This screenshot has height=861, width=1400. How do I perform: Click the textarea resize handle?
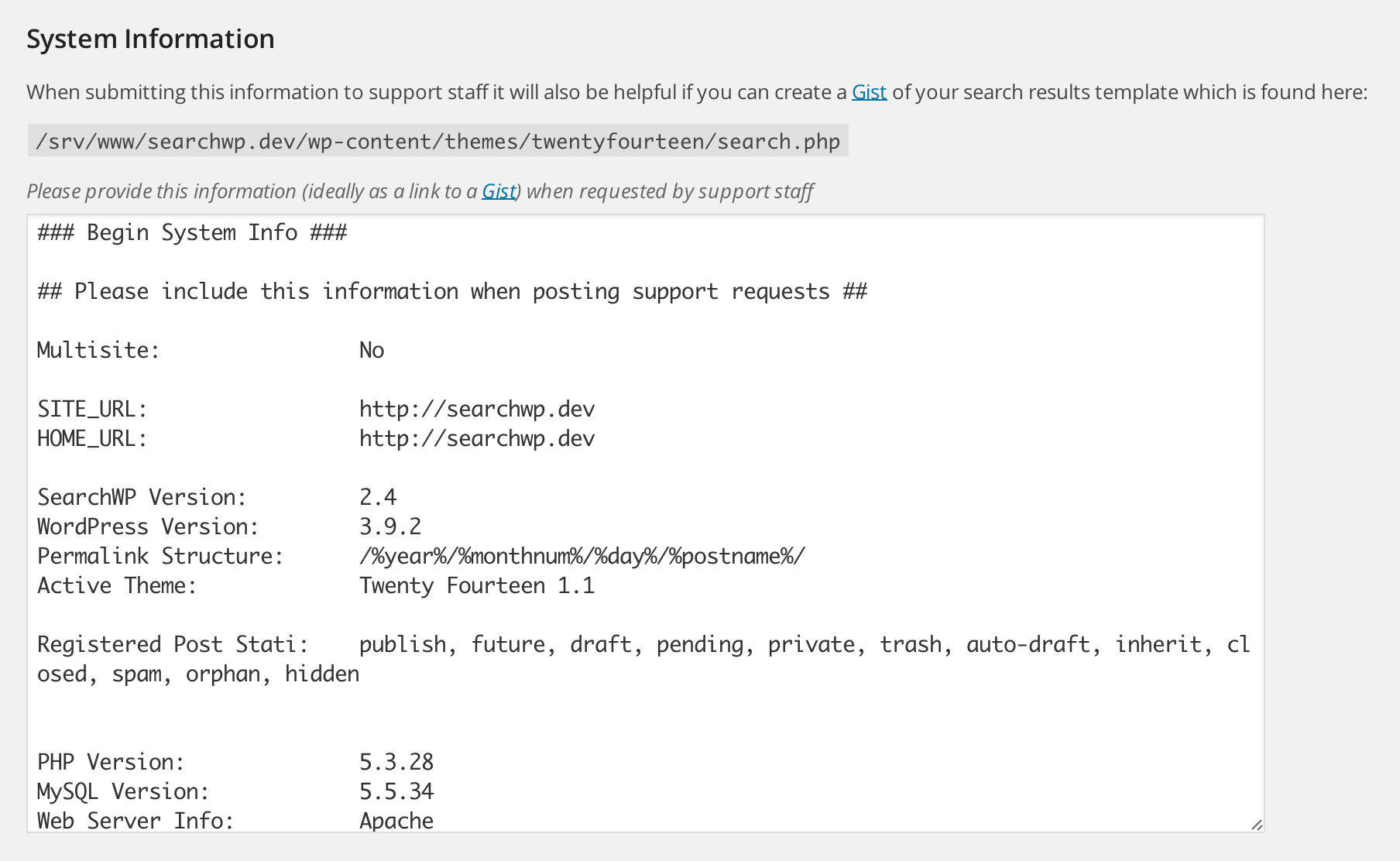(1256, 823)
